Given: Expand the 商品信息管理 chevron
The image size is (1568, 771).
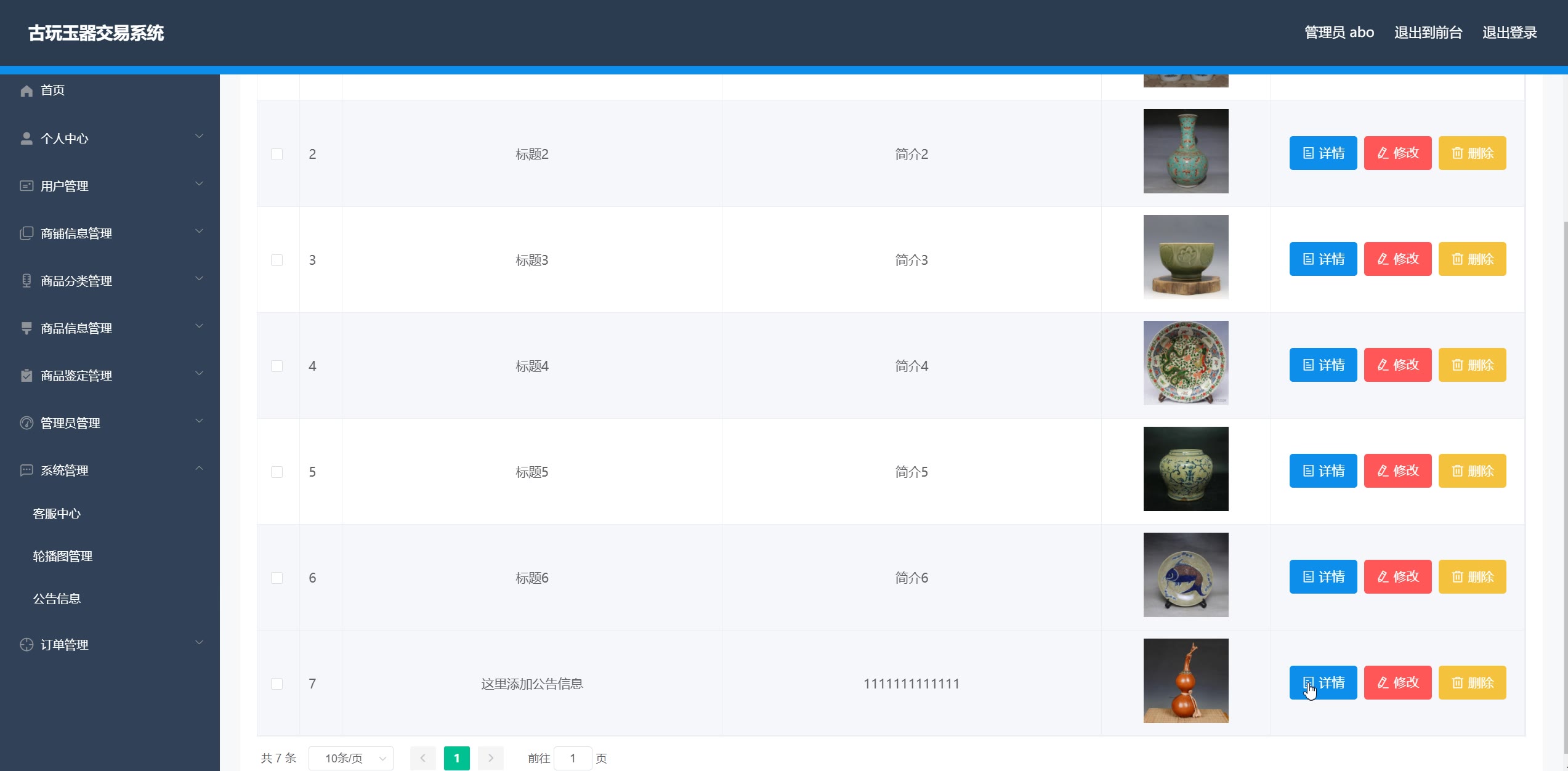Looking at the screenshot, I should [x=199, y=326].
